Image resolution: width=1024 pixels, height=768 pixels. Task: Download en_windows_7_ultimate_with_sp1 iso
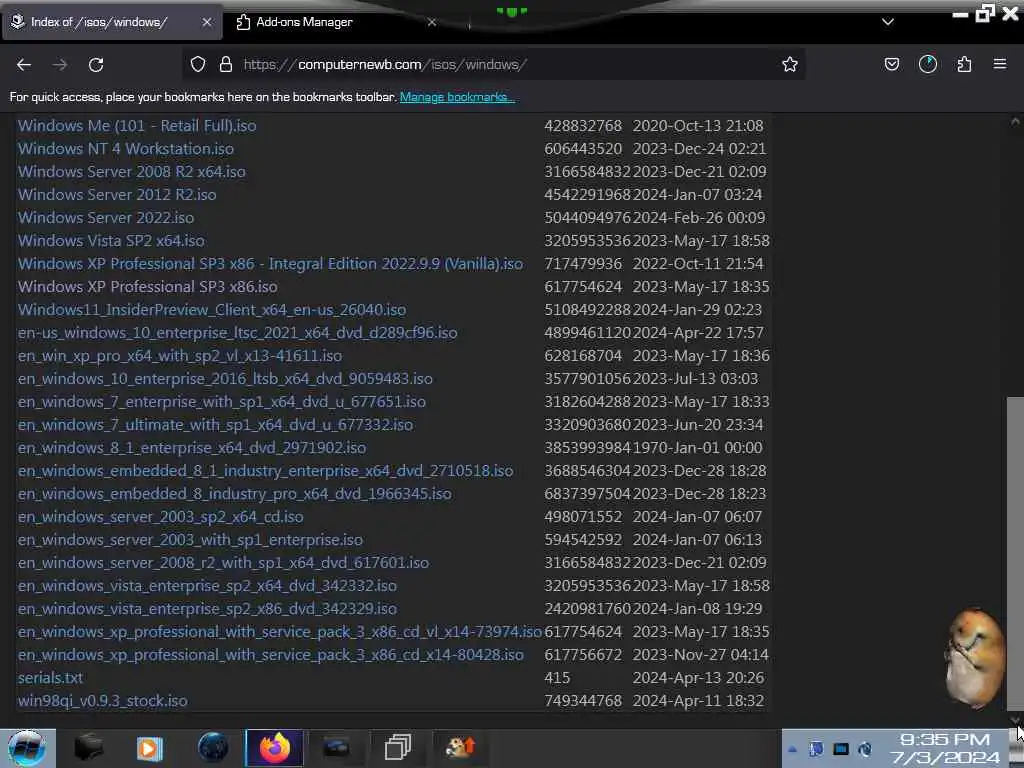[216, 424]
